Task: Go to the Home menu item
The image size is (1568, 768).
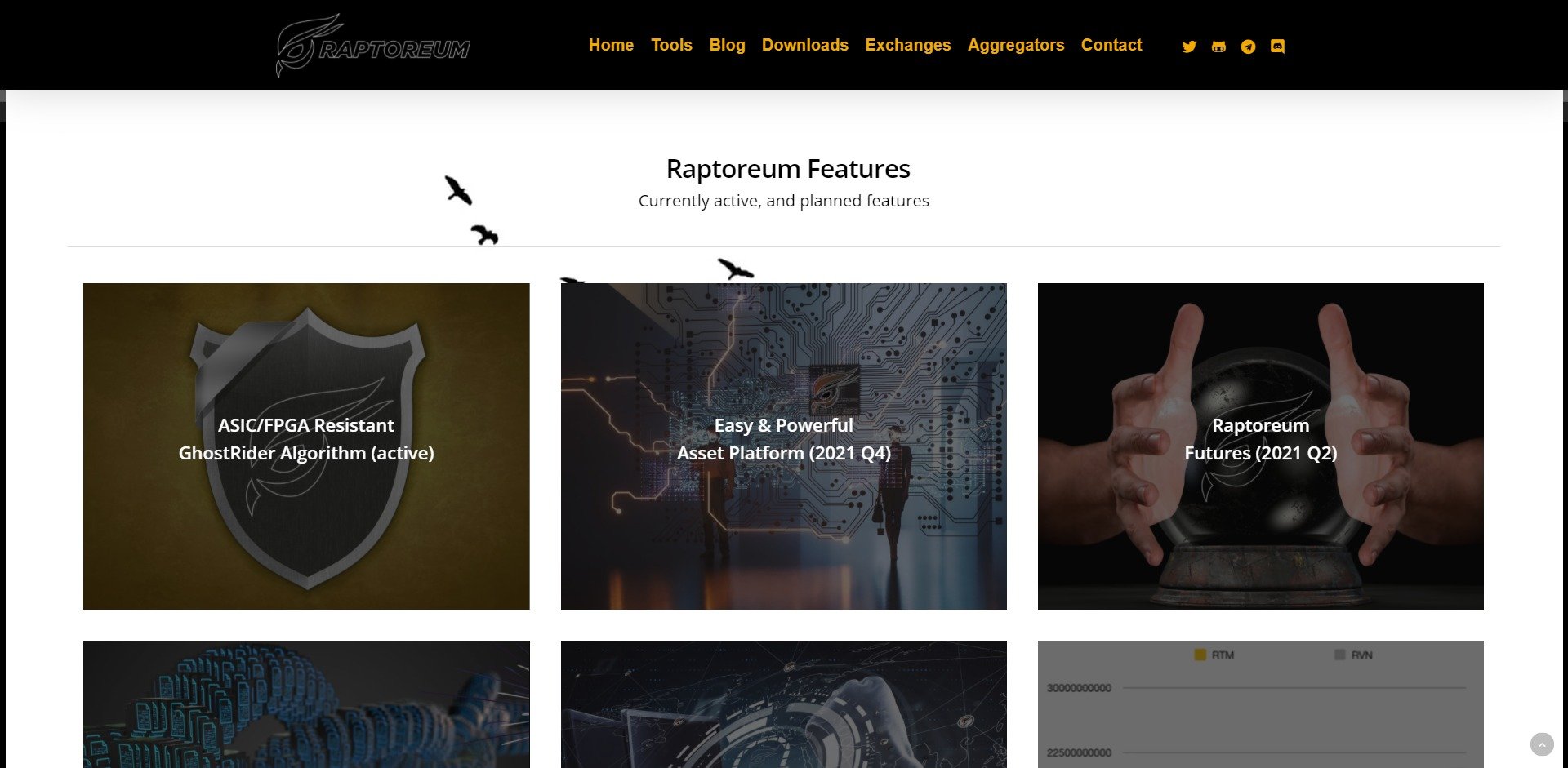Action: coord(611,45)
